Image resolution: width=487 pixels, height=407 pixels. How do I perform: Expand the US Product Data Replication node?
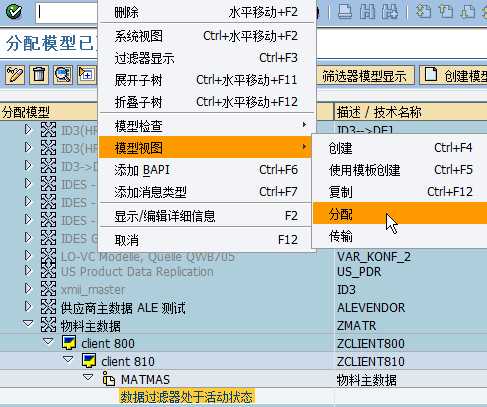coord(28,270)
